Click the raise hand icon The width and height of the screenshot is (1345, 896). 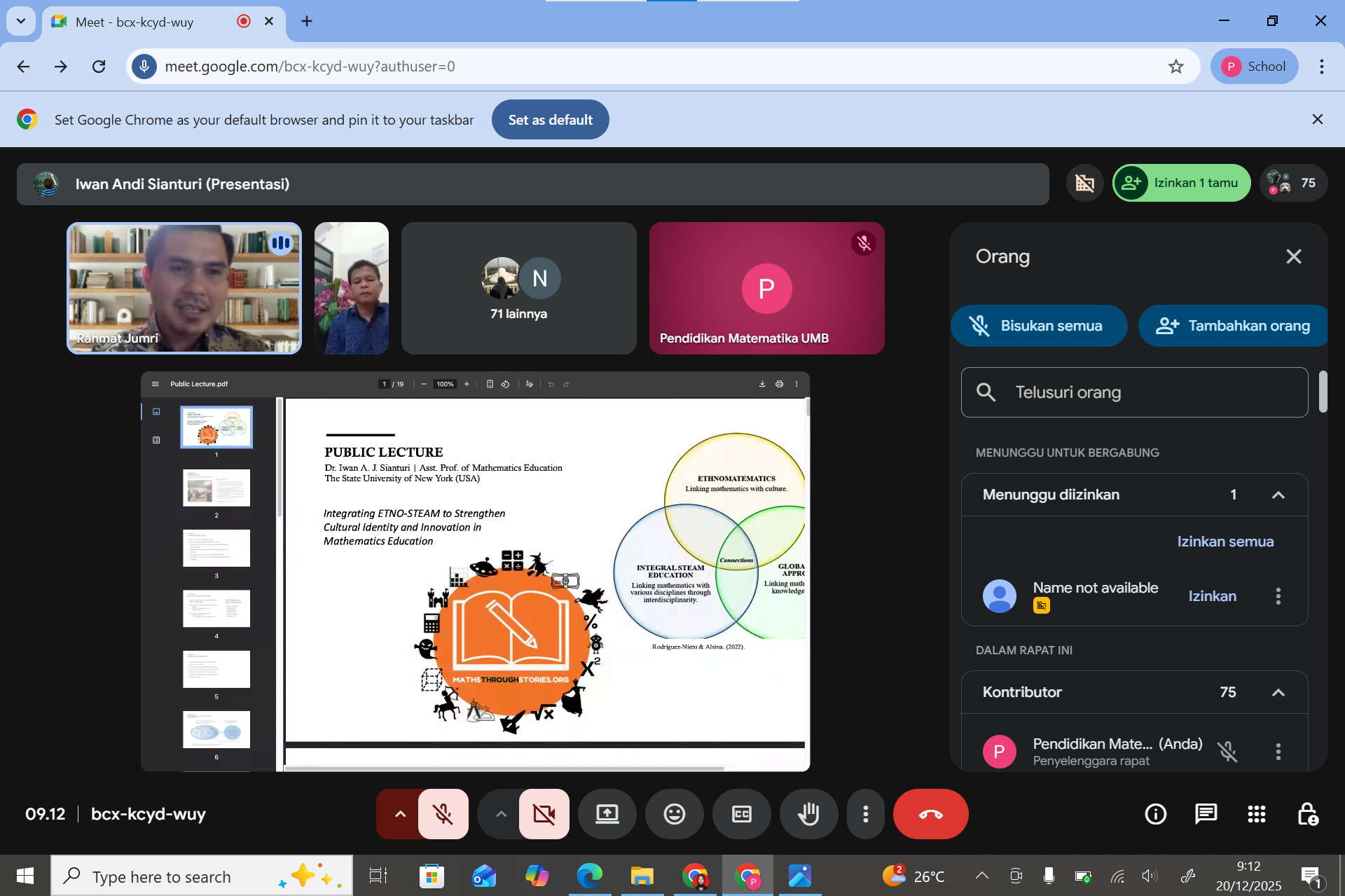(808, 814)
